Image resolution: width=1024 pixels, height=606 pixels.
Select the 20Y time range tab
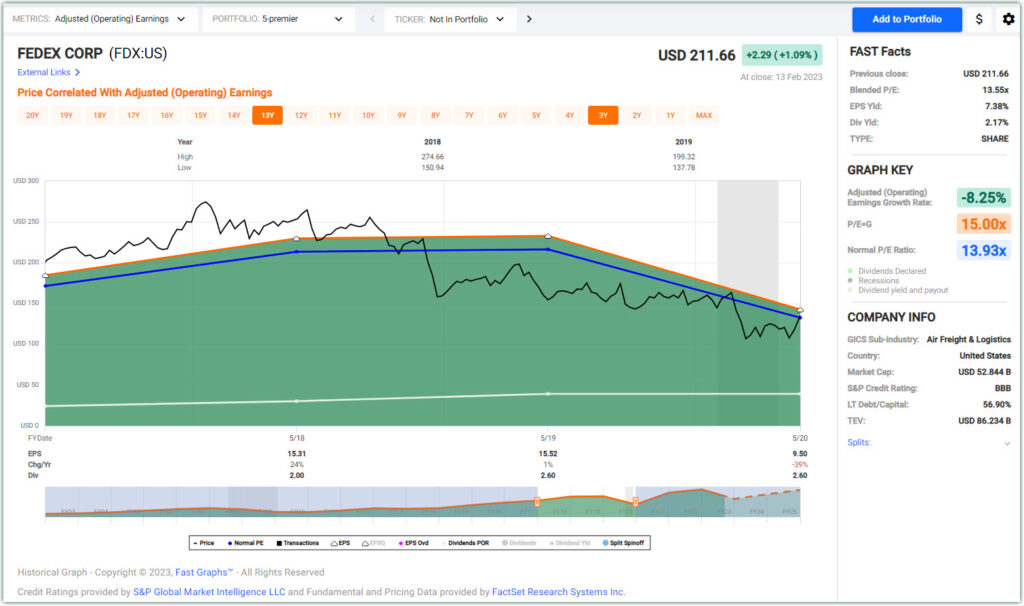[x=32, y=115]
